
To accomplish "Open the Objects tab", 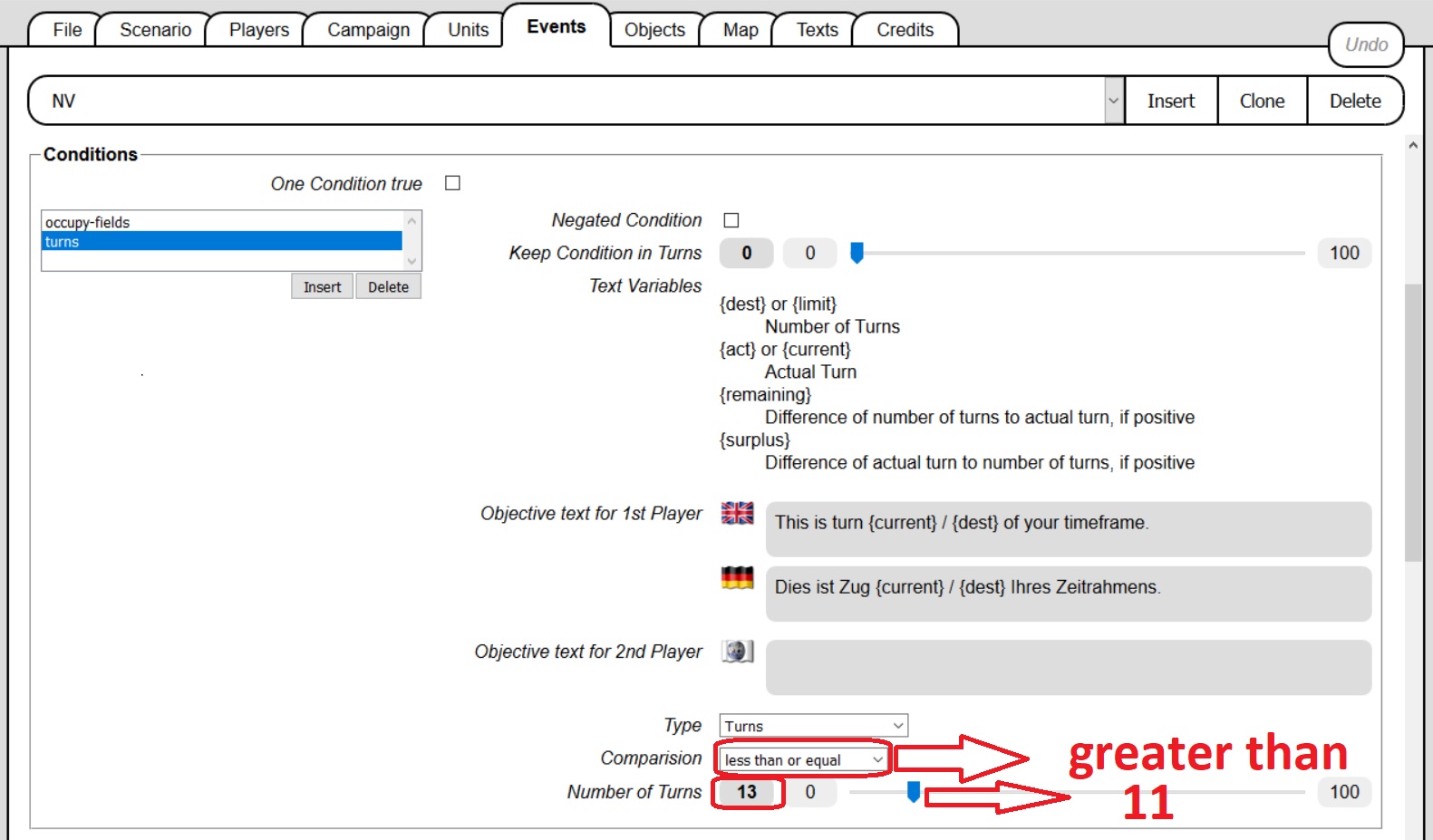I will (x=654, y=30).
